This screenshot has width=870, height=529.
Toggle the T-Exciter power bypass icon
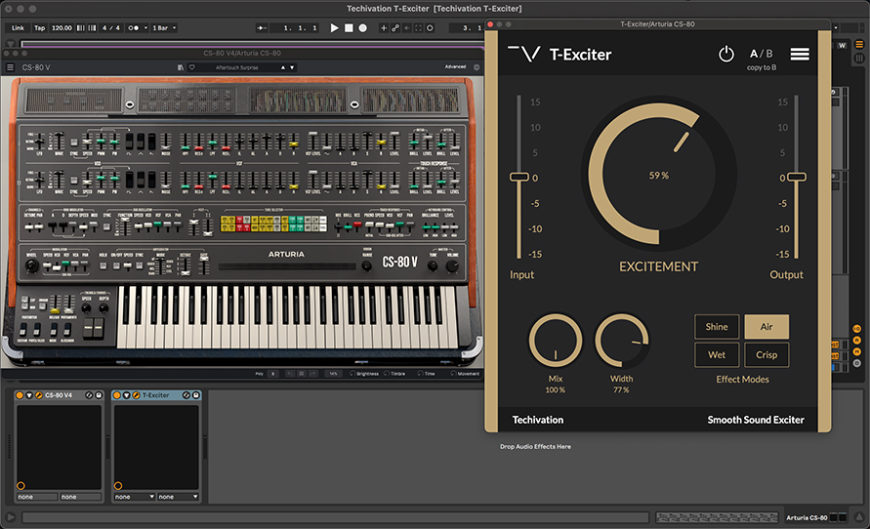[726, 54]
